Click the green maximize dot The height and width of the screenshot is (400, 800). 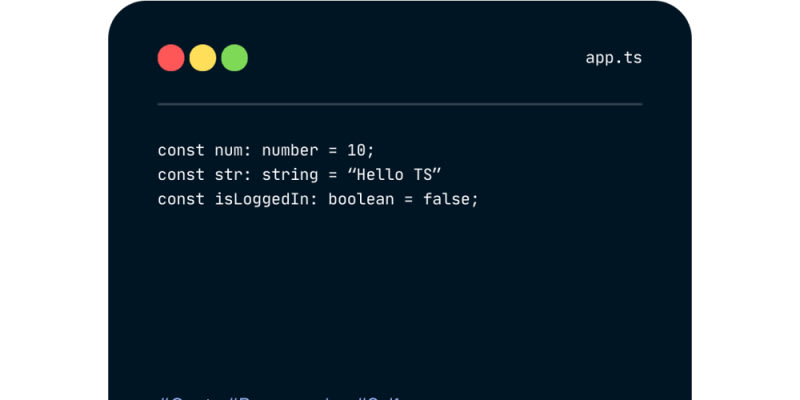(x=234, y=58)
